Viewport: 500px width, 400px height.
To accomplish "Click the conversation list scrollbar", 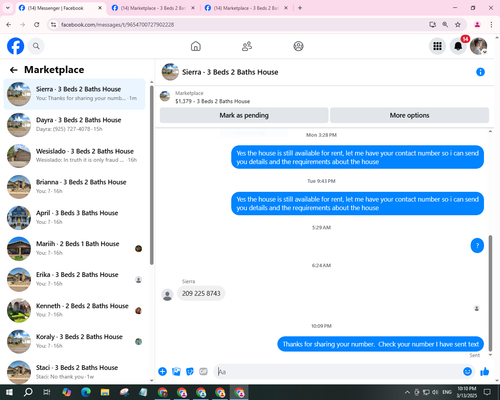I will (152, 175).
